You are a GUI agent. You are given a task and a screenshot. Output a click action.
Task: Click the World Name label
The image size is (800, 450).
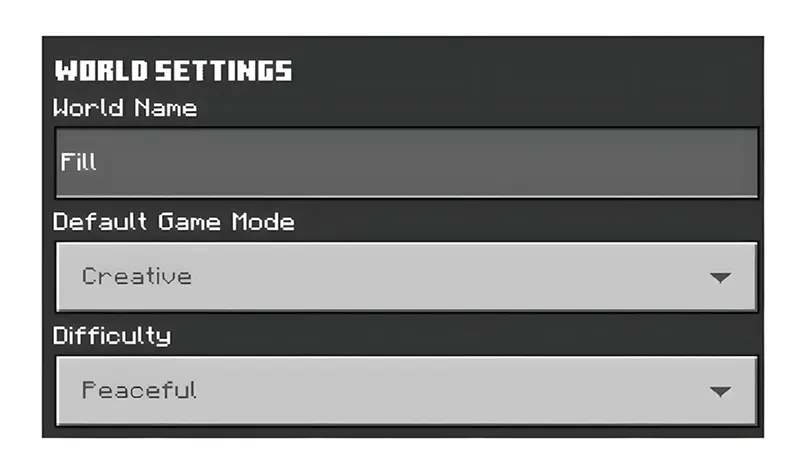click(125, 108)
